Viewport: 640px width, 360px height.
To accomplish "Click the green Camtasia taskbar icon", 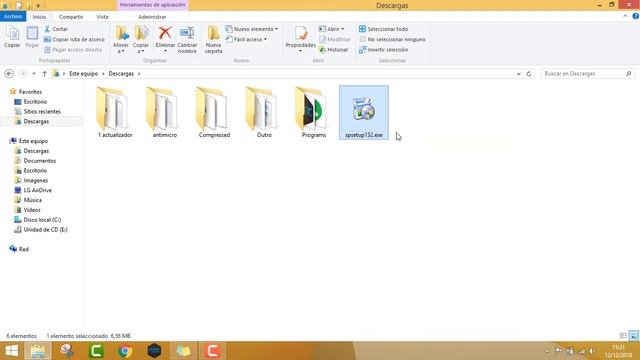I will pyautogui.click(x=96, y=351).
